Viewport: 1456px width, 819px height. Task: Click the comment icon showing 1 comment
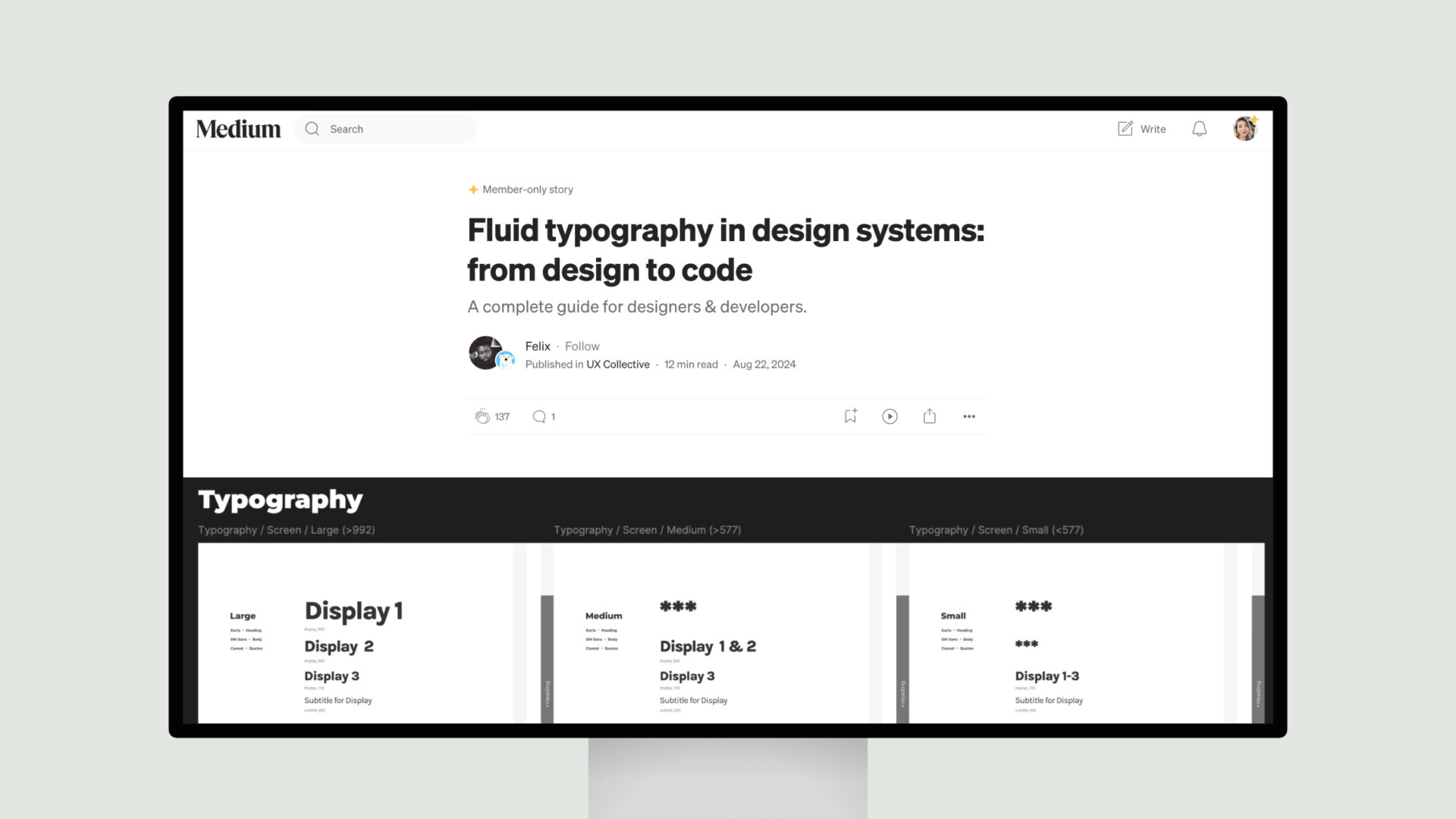click(x=539, y=416)
